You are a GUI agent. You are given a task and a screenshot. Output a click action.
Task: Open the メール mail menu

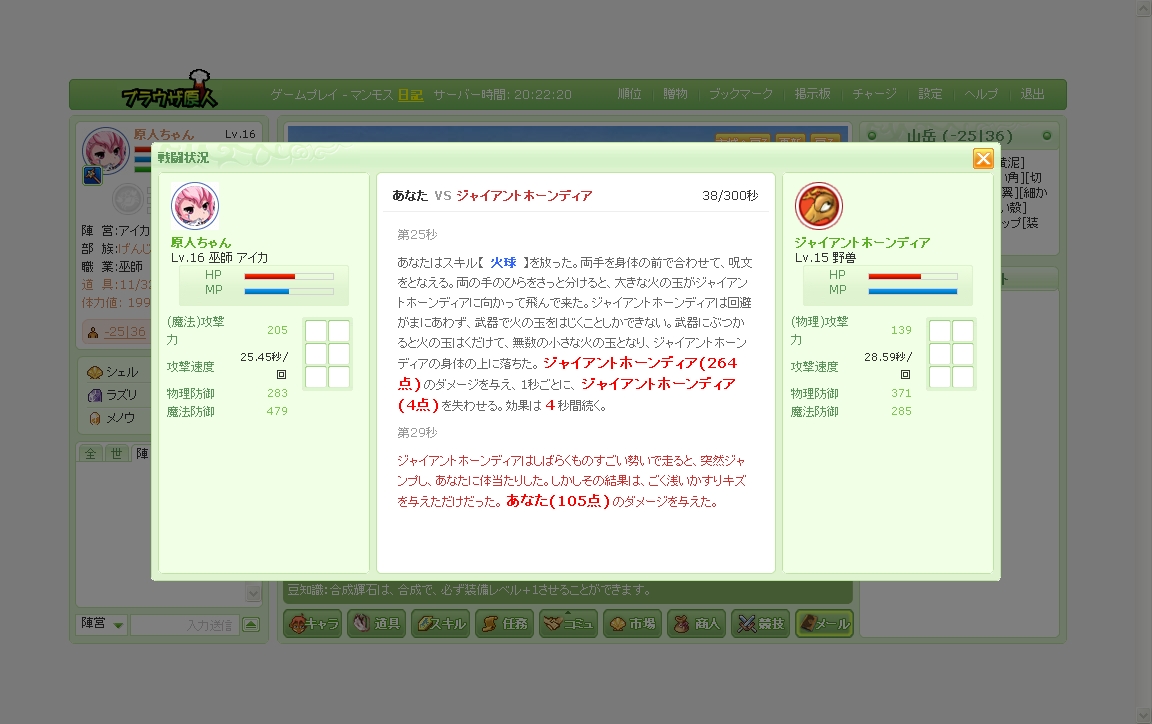click(x=824, y=623)
